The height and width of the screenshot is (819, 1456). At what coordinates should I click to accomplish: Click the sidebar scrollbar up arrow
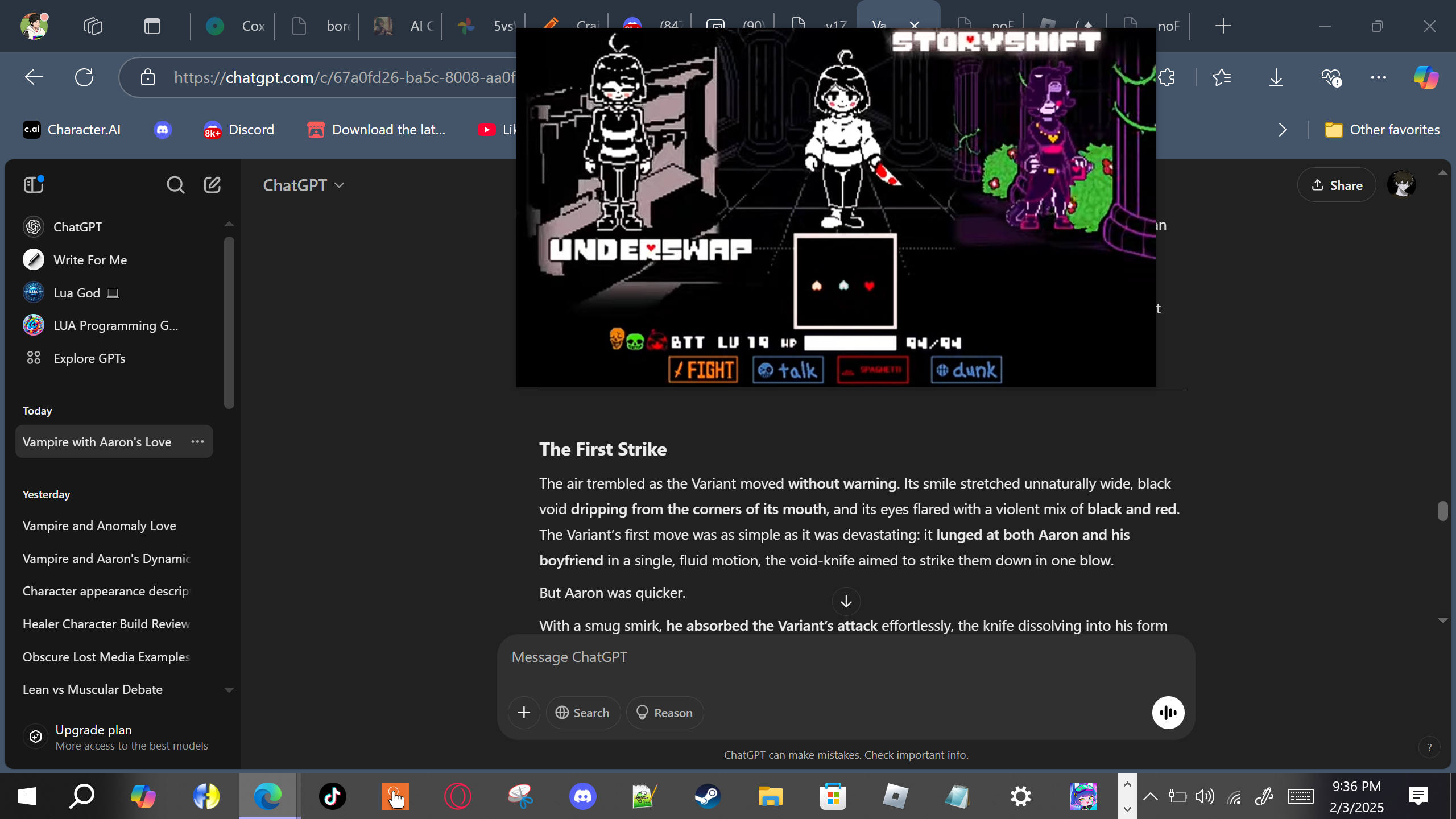229,224
